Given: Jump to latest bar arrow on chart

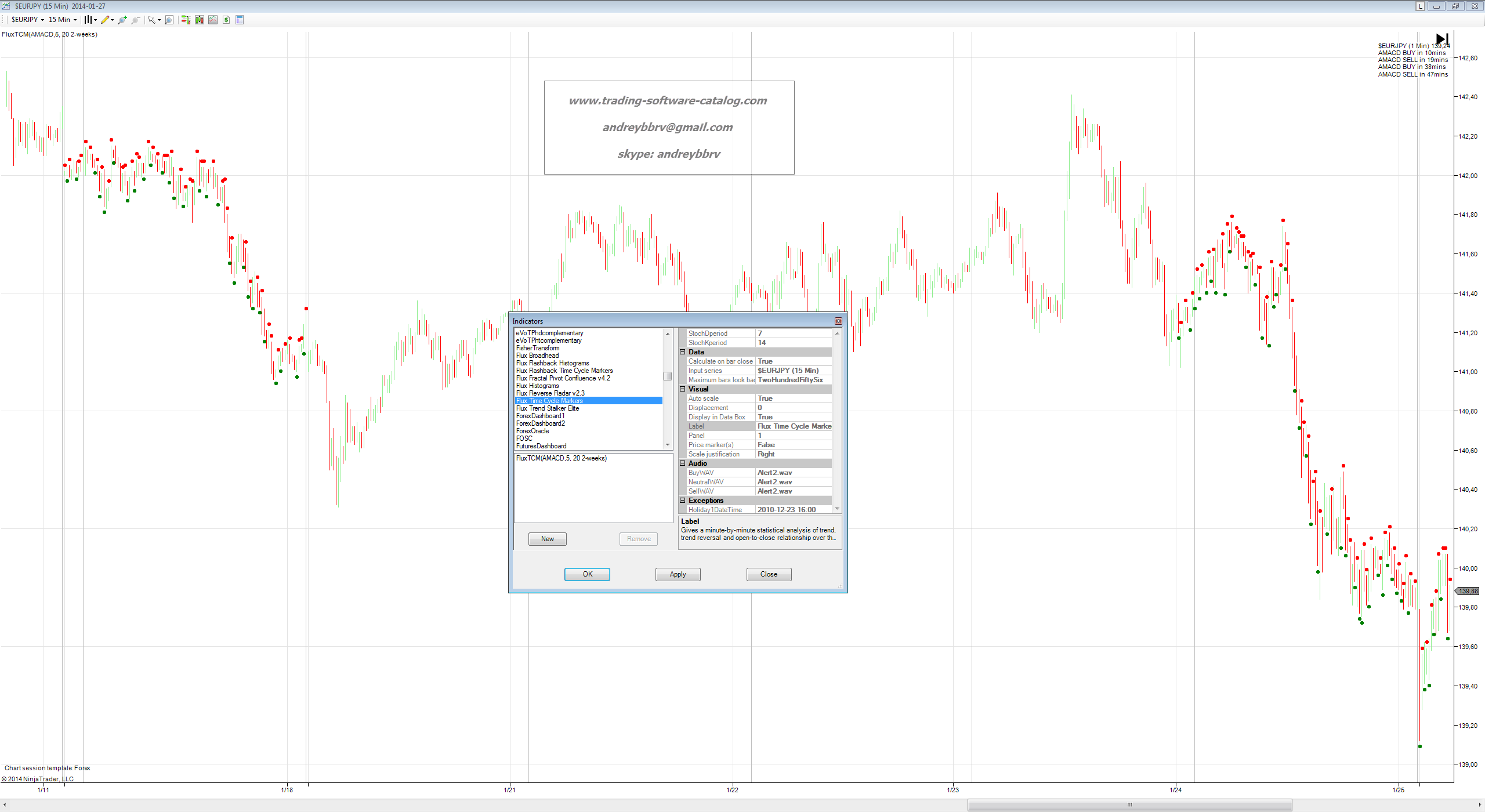Looking at the screenshot, I should click(1442, 39).
